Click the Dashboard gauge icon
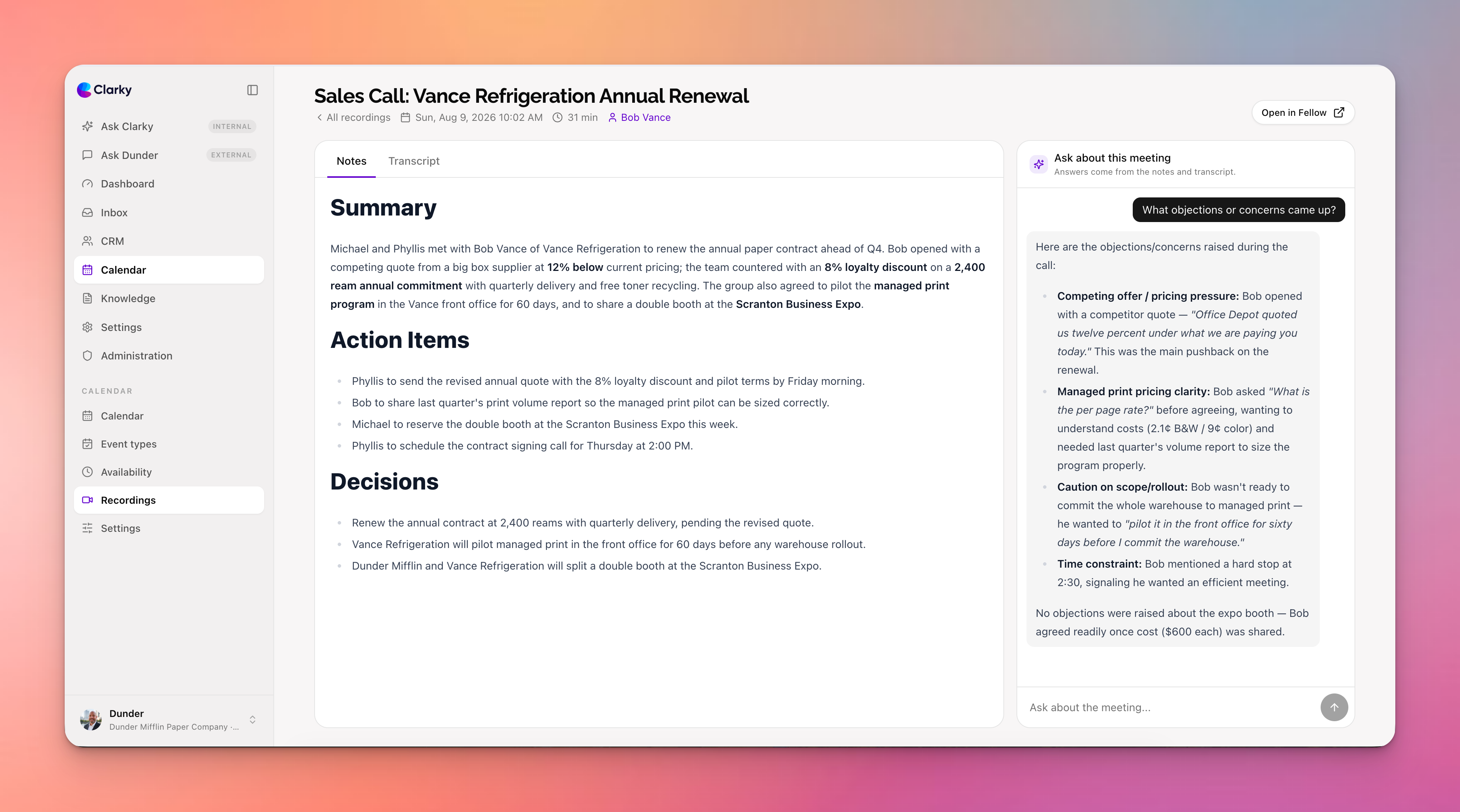The image size is (1460, 812). pos(87,184)
